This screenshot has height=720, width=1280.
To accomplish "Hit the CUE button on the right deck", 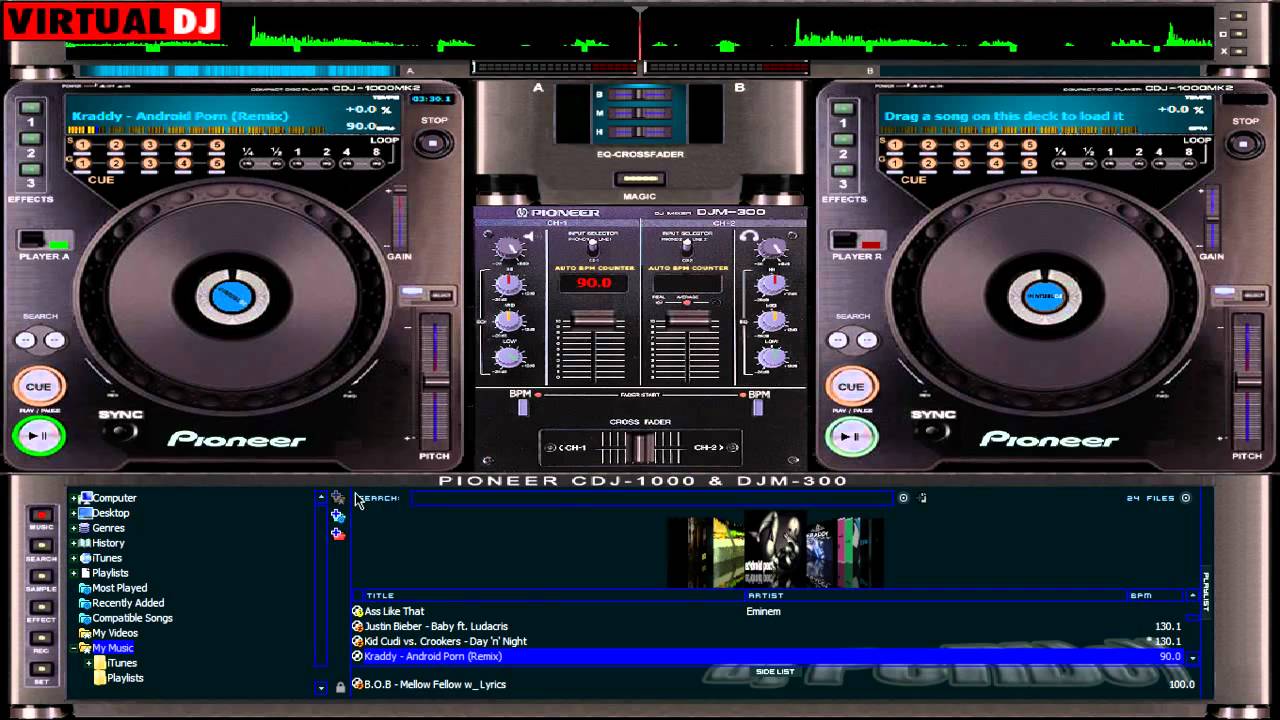I will click(851, 387).
